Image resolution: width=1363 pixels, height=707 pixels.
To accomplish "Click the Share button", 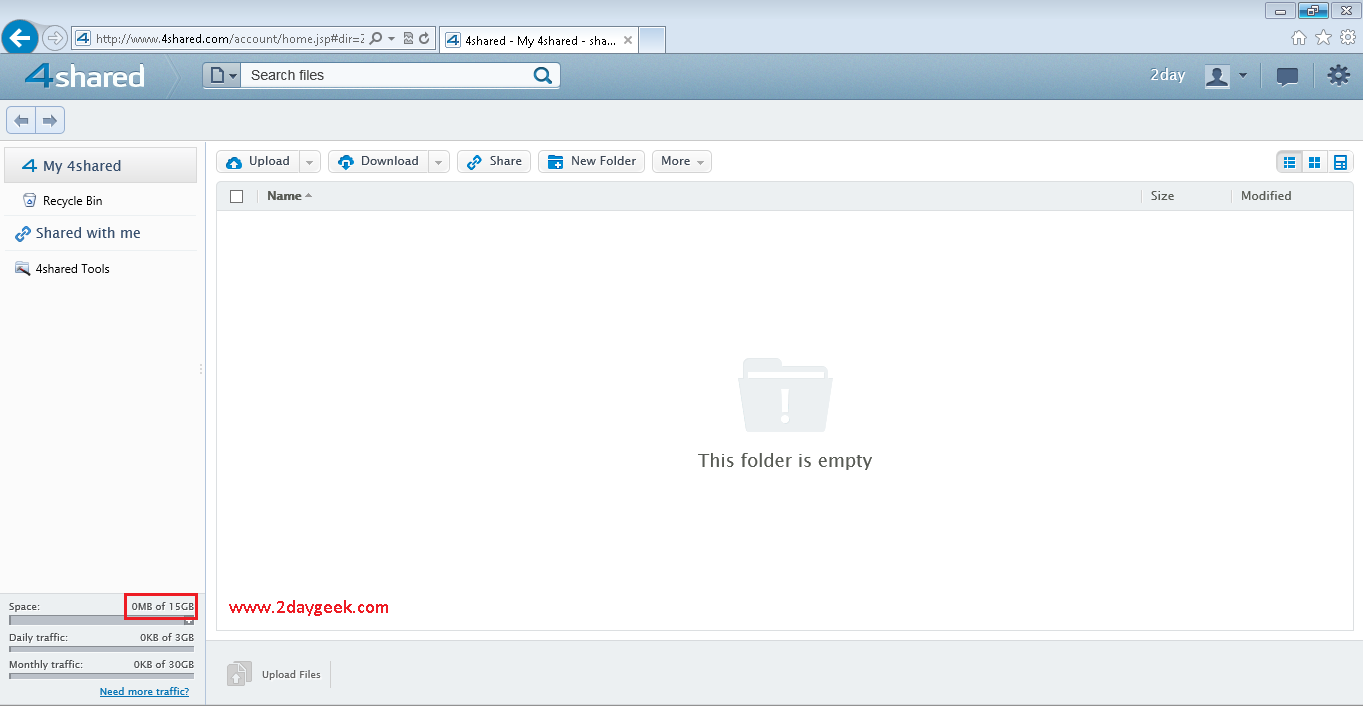I will pyautogui.click(x=494, y=161).
